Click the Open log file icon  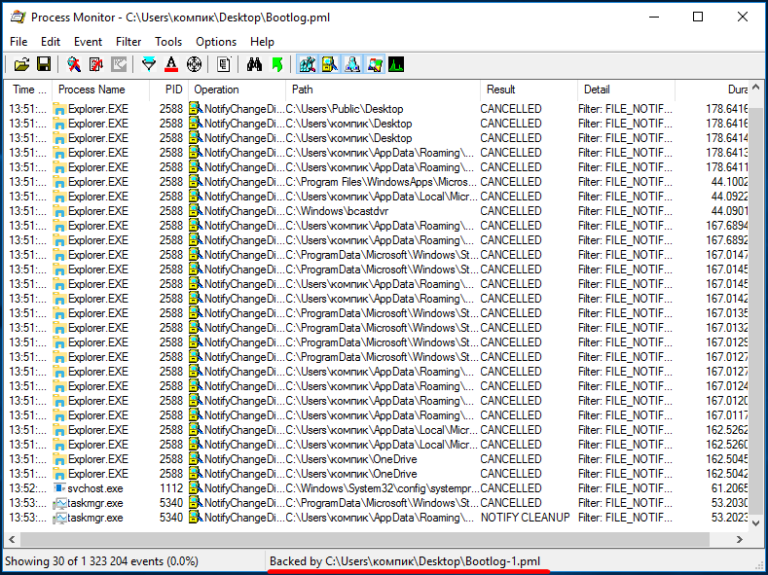coord(21,65)
